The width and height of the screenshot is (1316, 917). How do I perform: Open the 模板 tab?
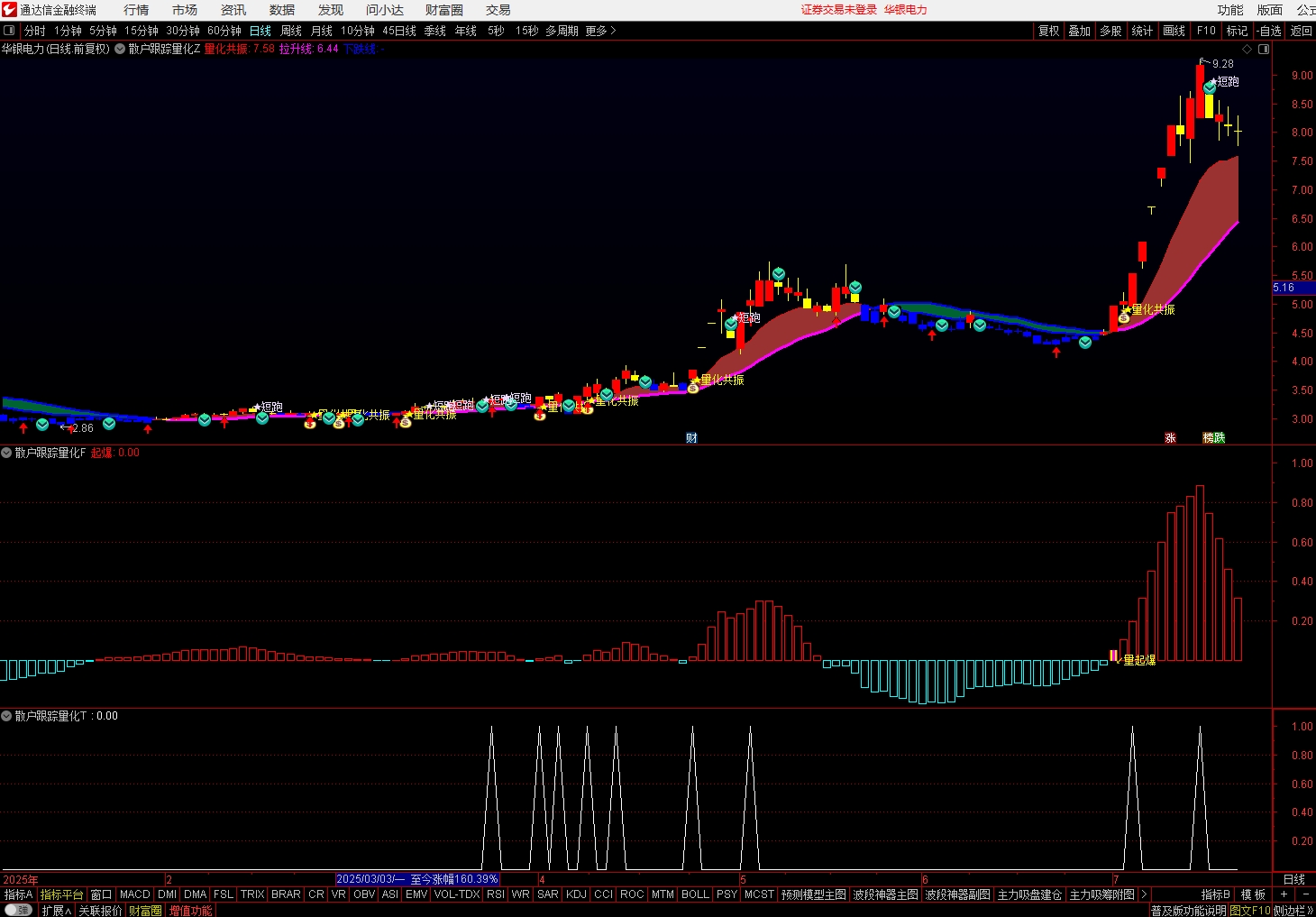(x=1254, y=894)
